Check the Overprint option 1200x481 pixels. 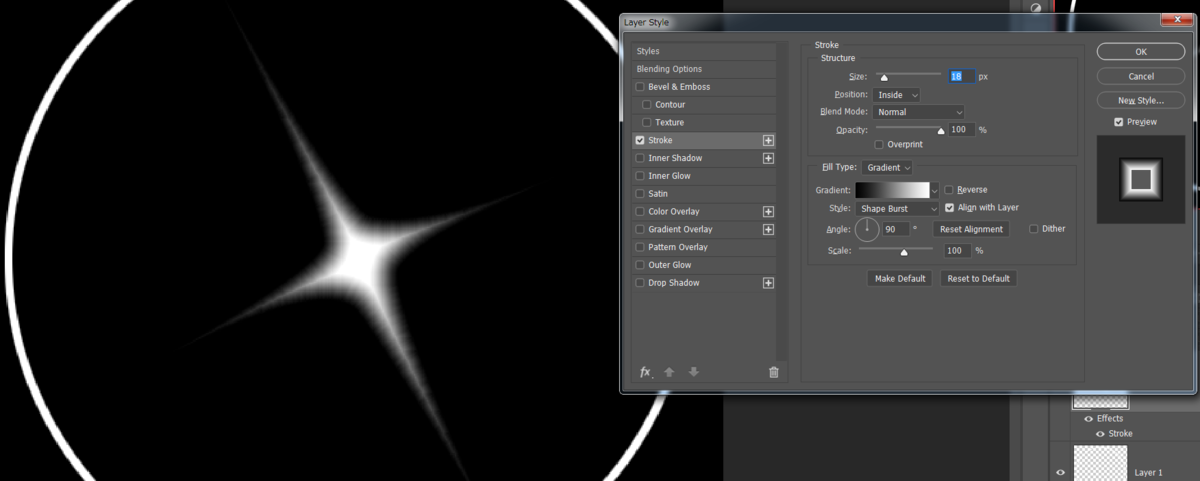(x=879, y=145)
